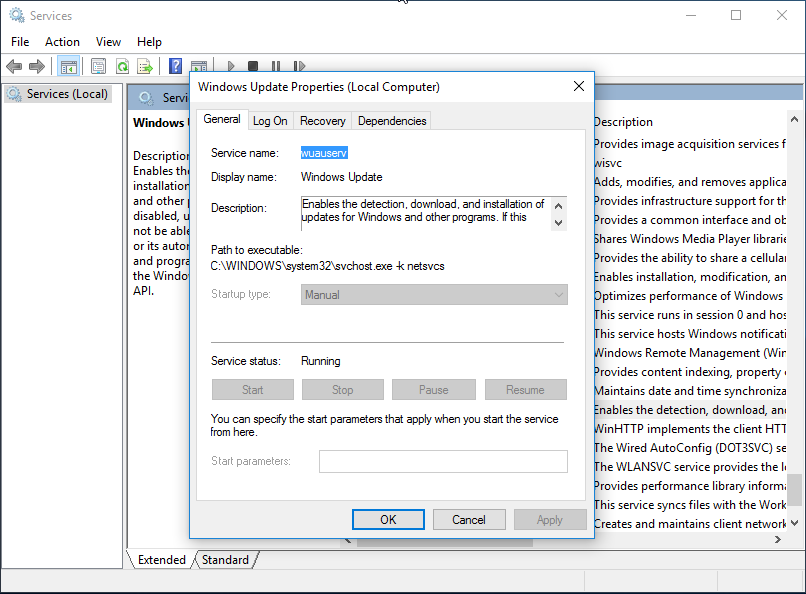Select the row 'WinHTTP implements the client HTT'
The height and width of the screenshot is (594, 806).
(690, 429)
